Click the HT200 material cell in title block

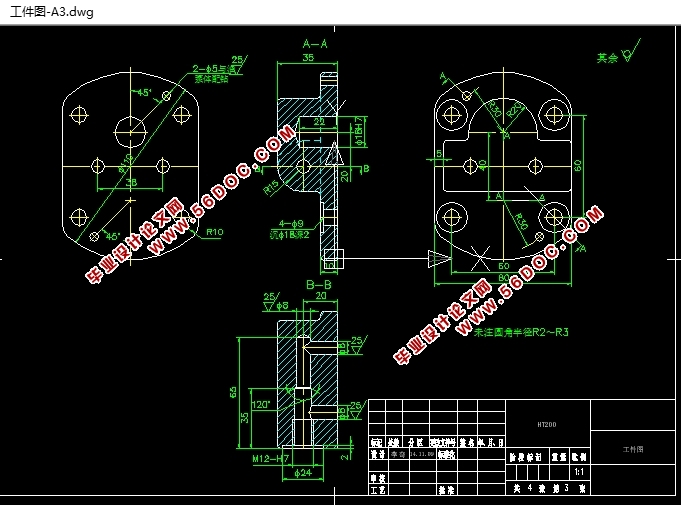point(547,424)
